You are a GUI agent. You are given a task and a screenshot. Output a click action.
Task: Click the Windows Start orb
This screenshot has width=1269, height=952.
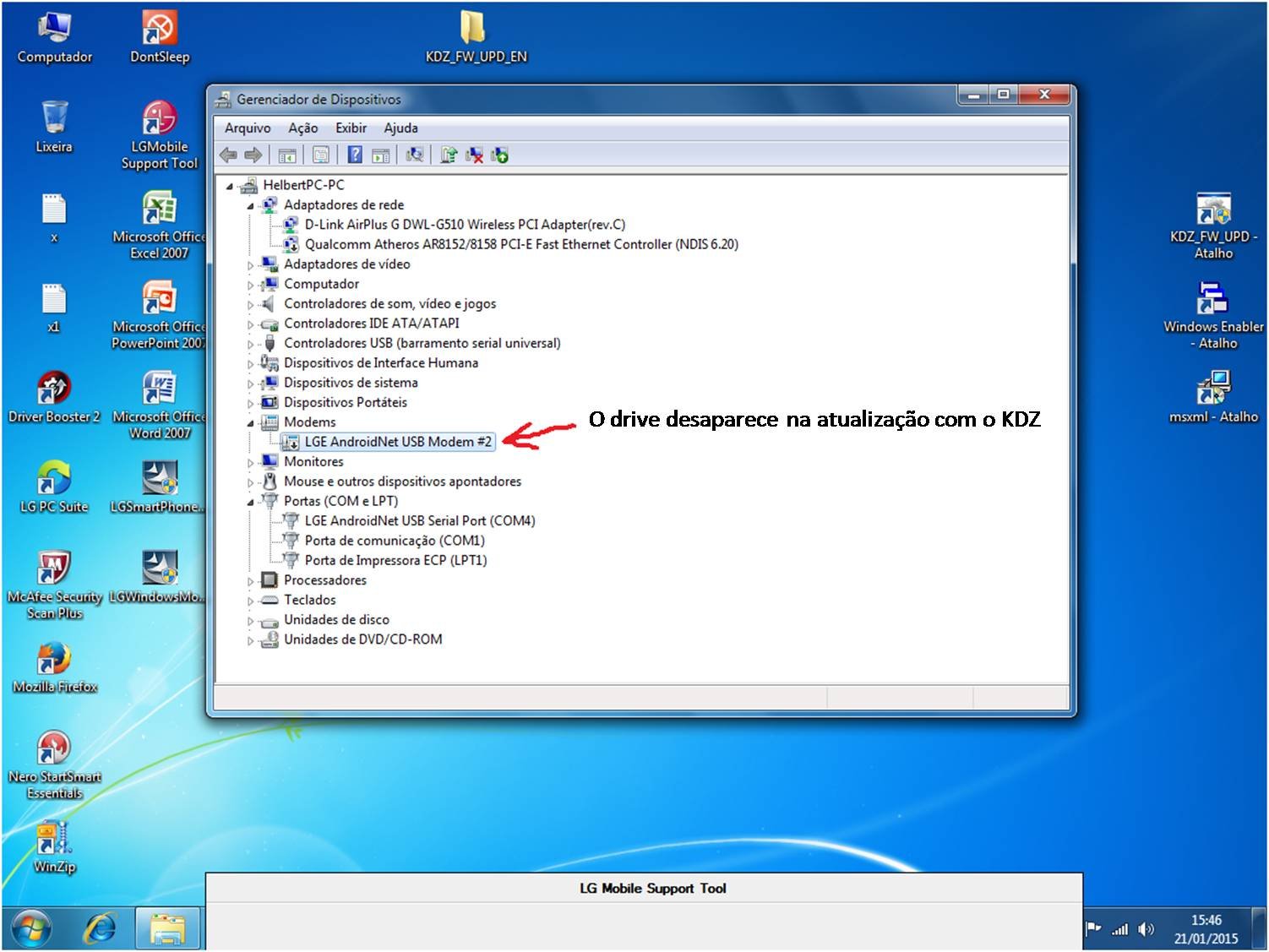pos(31,929)
